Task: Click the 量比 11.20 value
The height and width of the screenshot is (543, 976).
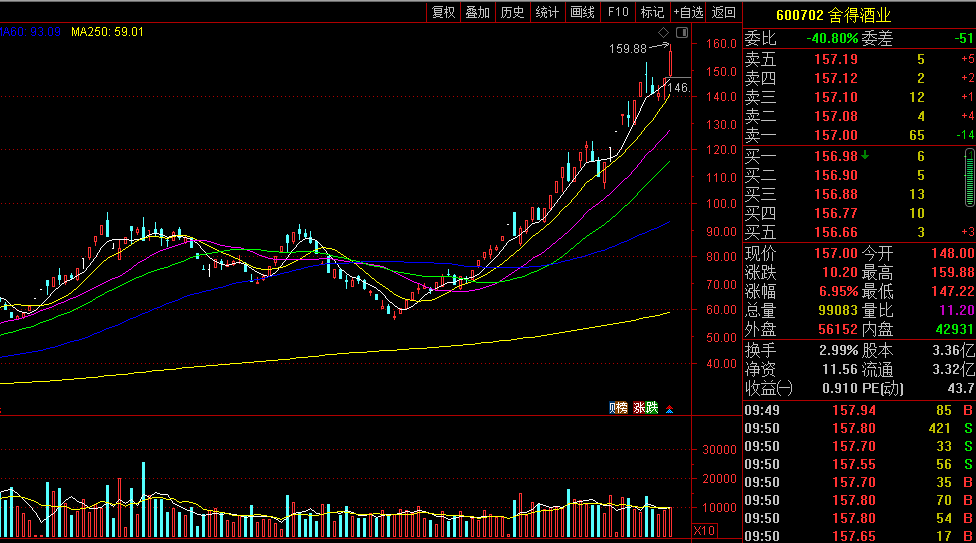Action: tap(957, 311)
